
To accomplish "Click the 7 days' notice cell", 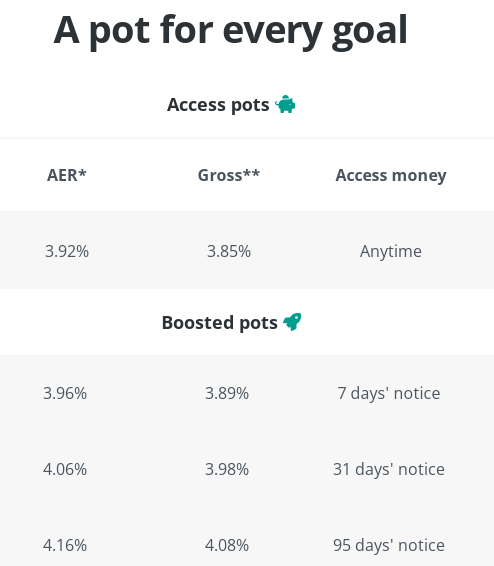I will click(x=389, y=393).
